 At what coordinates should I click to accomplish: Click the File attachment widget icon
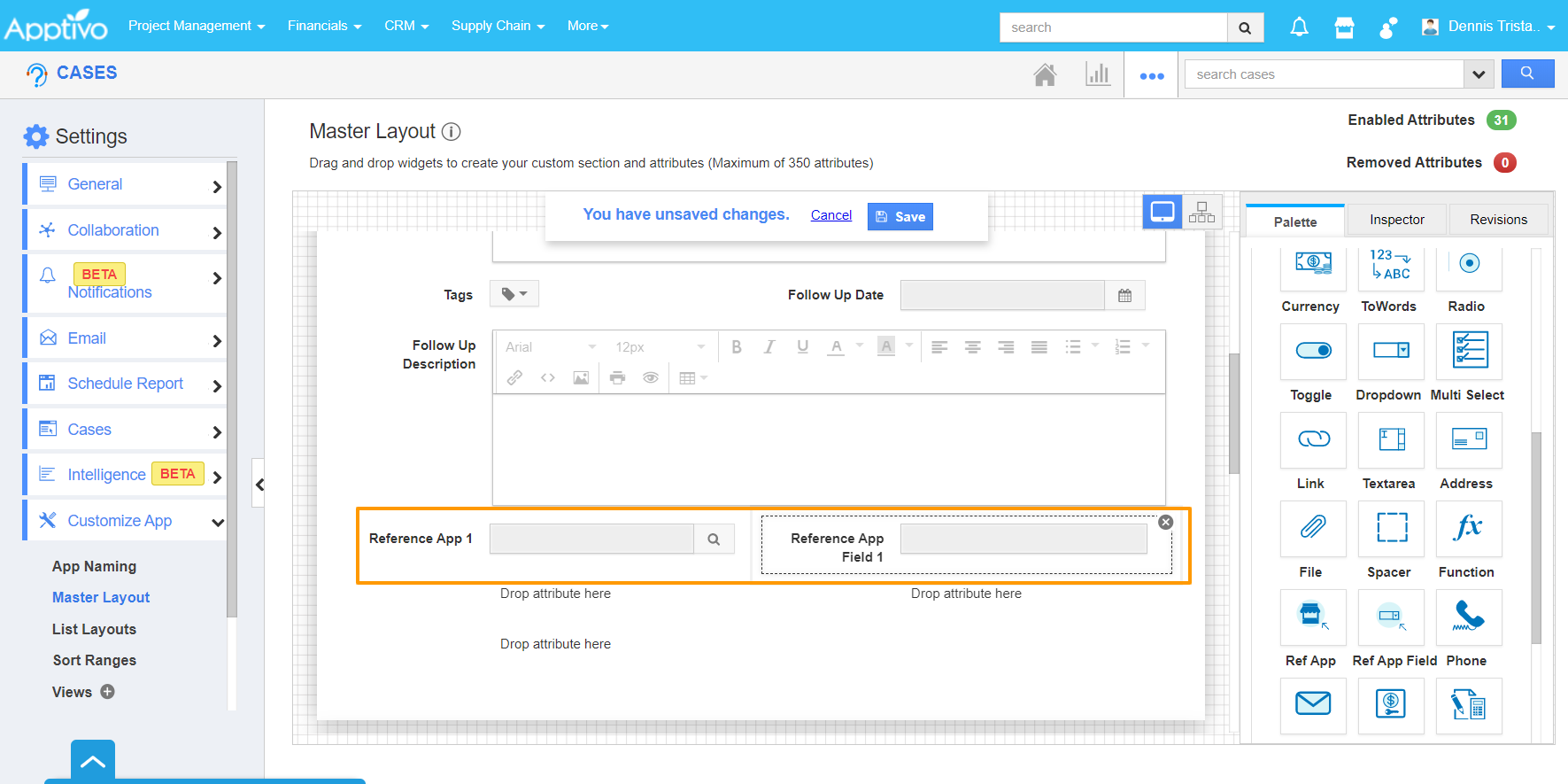click(x=1312, y=528)
